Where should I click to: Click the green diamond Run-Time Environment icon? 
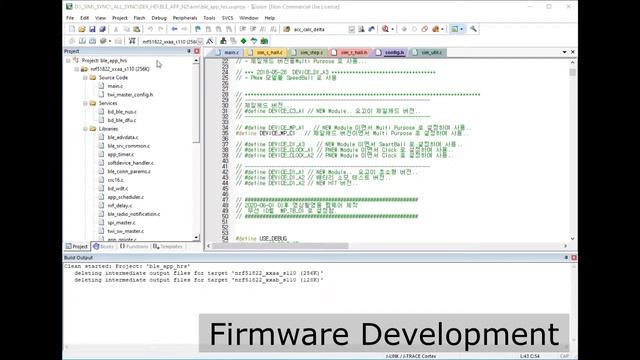(244, 41)
